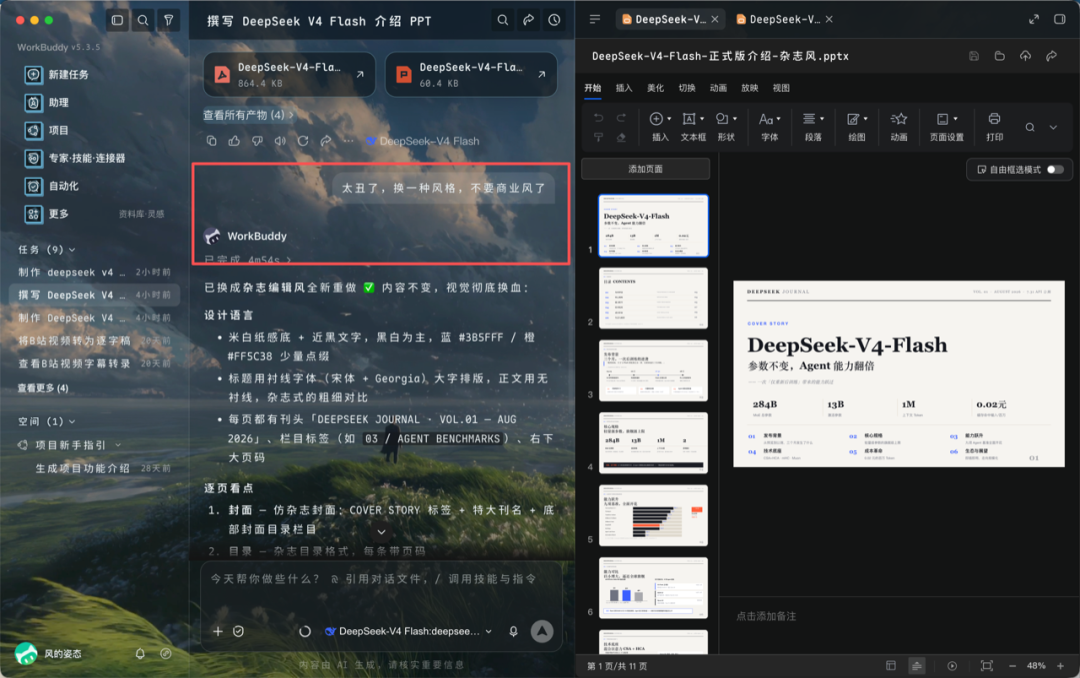
Task: Open the folder icon beside file name
Action: point(999,56)
